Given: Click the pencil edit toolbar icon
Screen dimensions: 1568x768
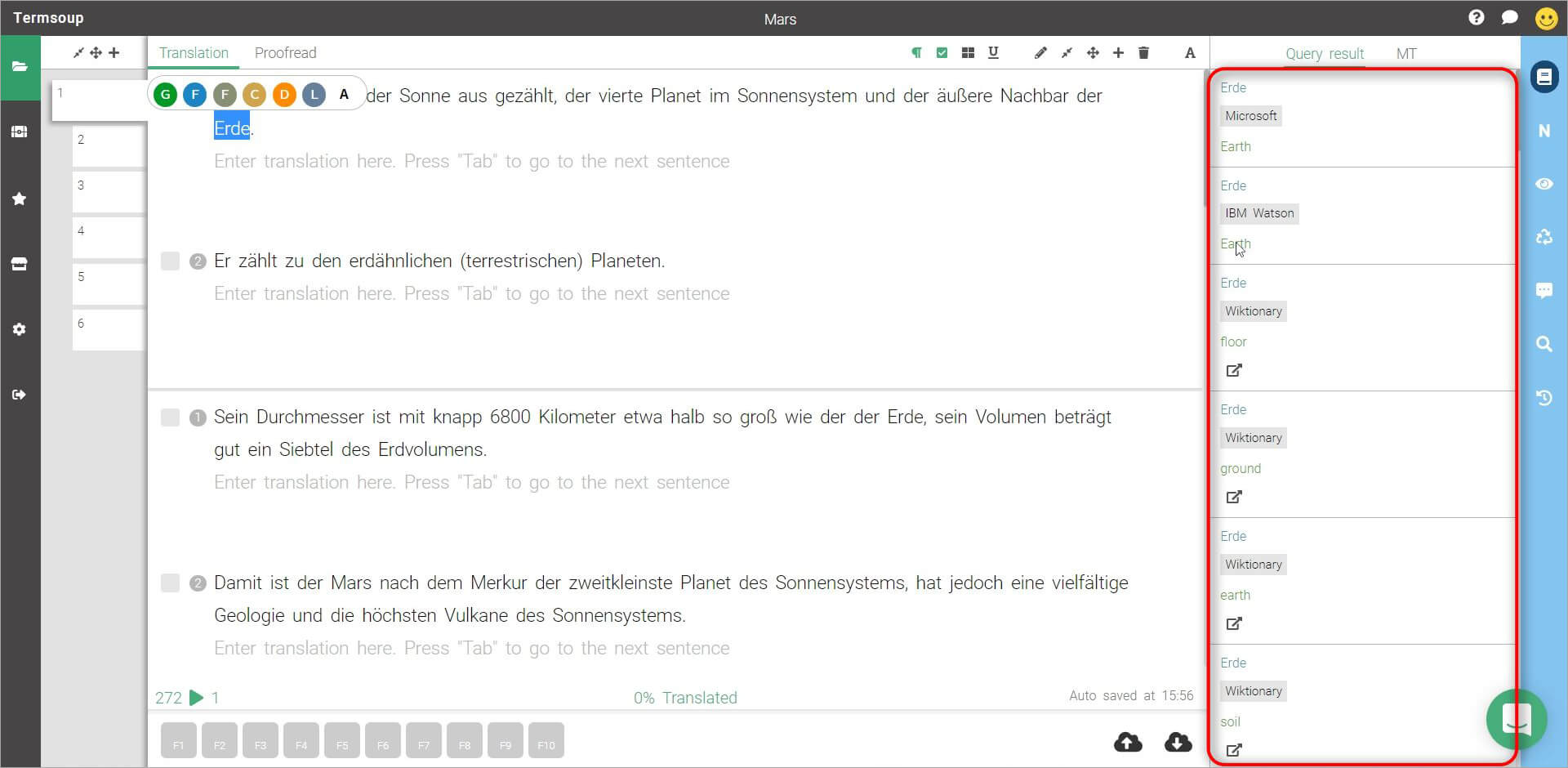Looking at the screenshot, I should pos(1040,53).
